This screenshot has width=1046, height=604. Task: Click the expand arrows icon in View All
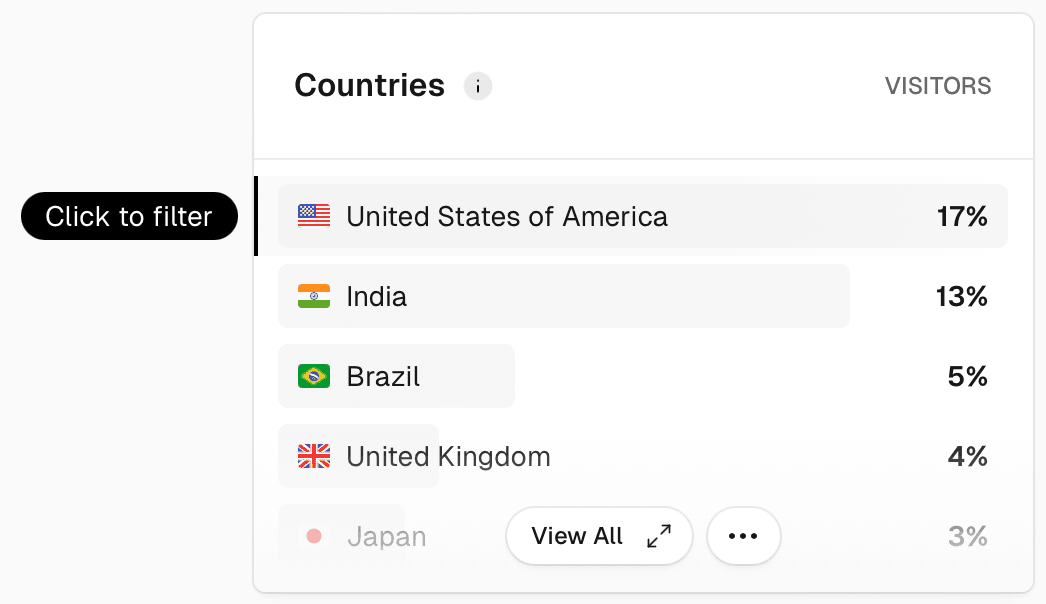click(x=659, y=536)
